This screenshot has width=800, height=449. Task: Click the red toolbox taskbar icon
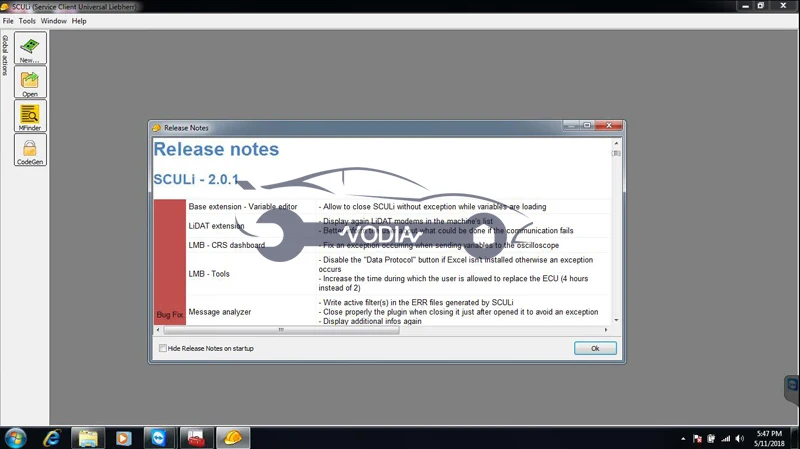(x=196, y=438)
